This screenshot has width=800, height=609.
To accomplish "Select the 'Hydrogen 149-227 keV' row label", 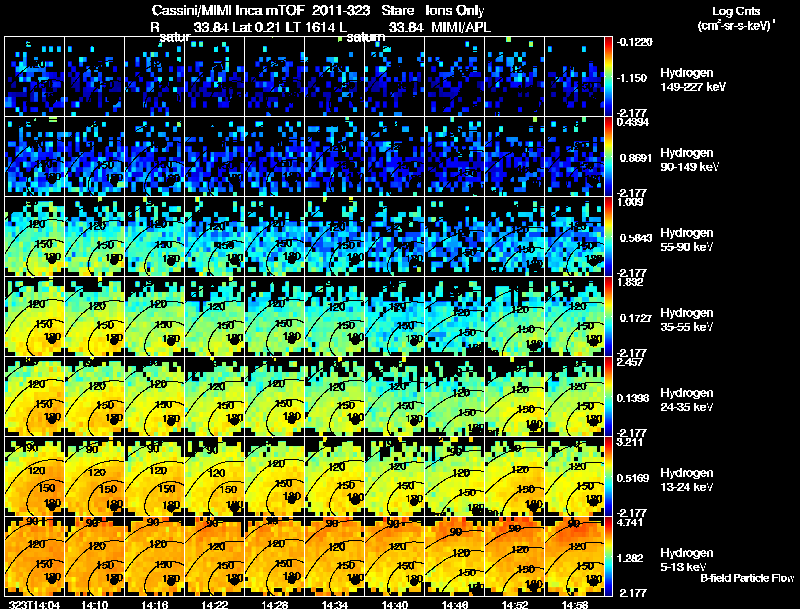I will (x=692, y=80).
